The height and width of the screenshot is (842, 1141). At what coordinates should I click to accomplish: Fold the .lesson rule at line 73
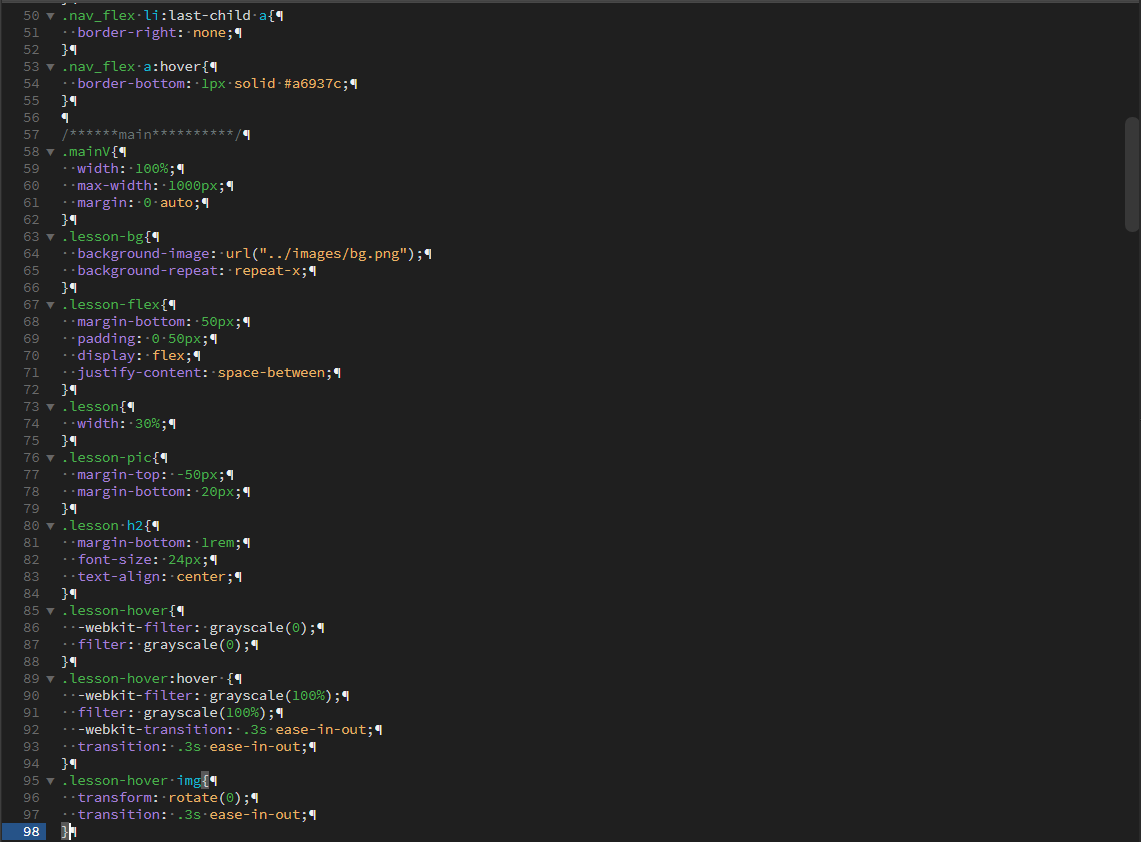tap(50, 407)
